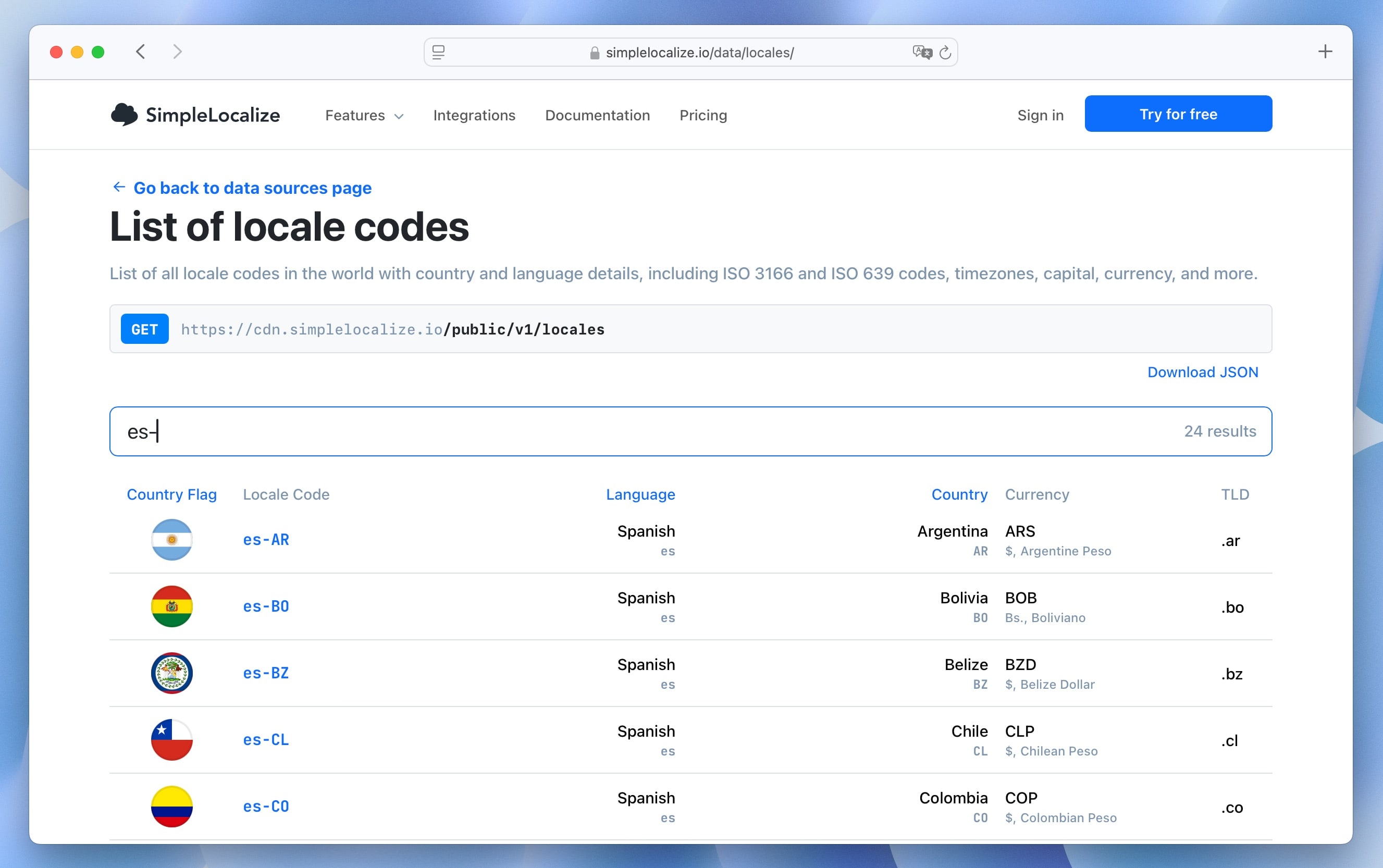Click the Argentina flag icon

click(171, 540)
